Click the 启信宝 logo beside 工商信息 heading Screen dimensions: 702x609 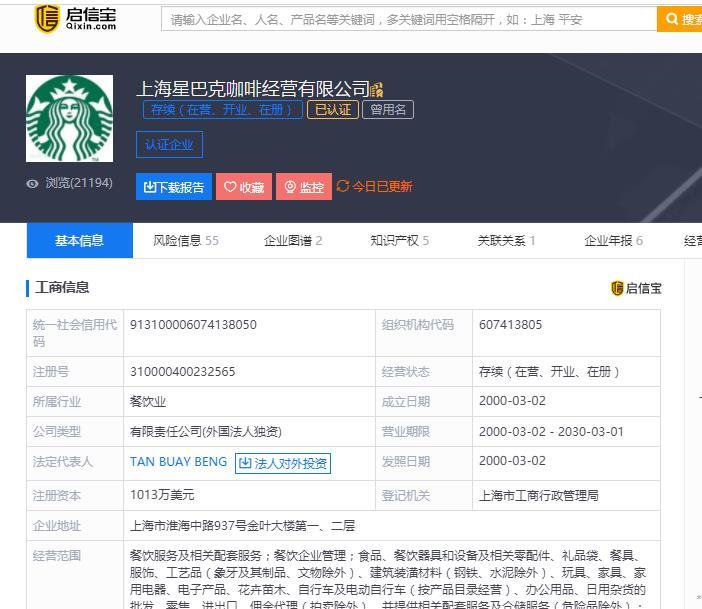point(636,288)
